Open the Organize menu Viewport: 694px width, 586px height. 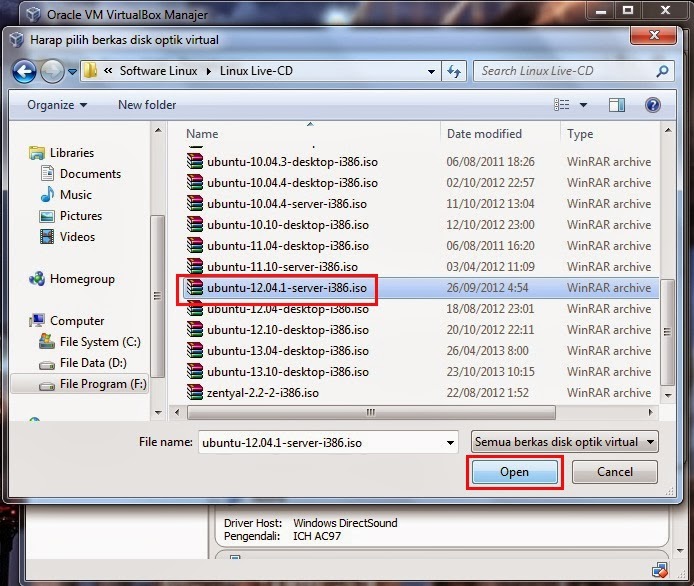57,105
